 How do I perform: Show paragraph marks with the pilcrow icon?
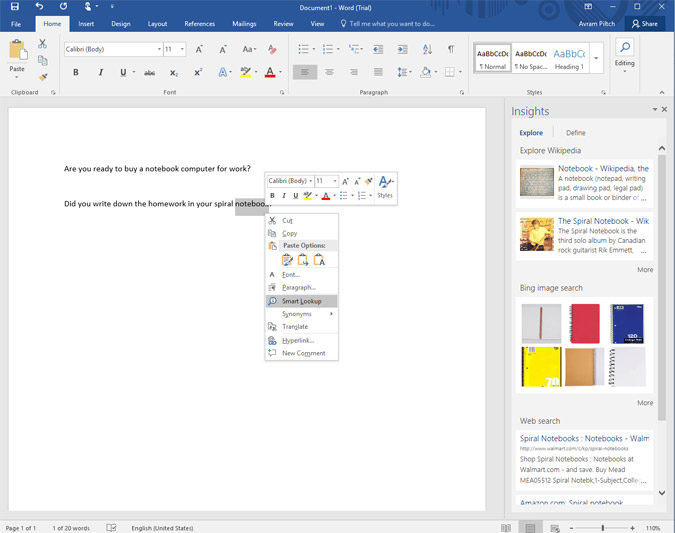click(x=451, y=49)
